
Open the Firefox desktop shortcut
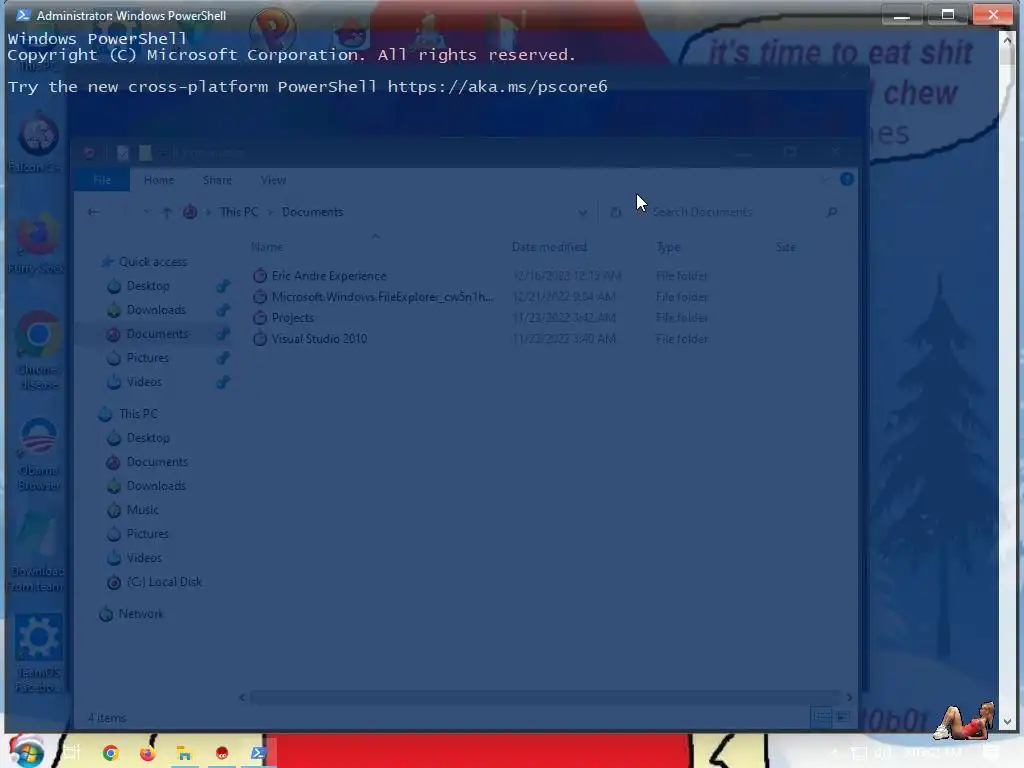pyautogui.click(x=38, y=234)
